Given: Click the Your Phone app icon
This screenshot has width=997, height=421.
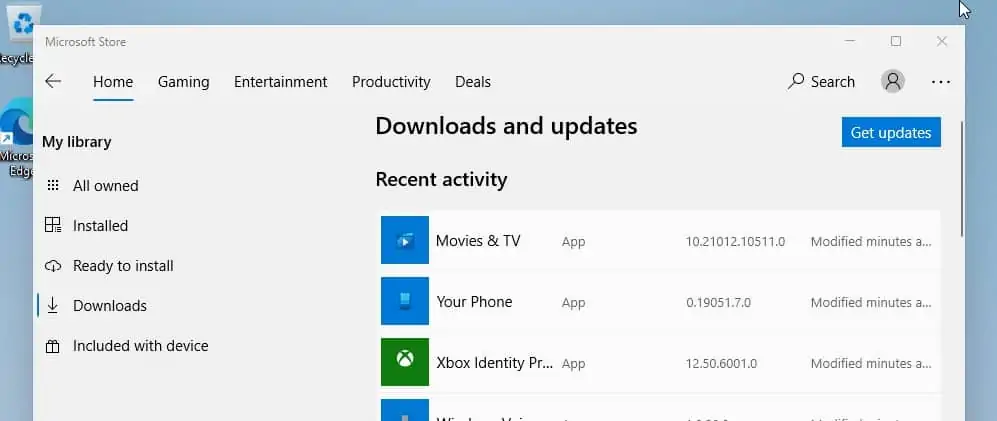Looking at the screenshot, I should [x=405, y=301].
